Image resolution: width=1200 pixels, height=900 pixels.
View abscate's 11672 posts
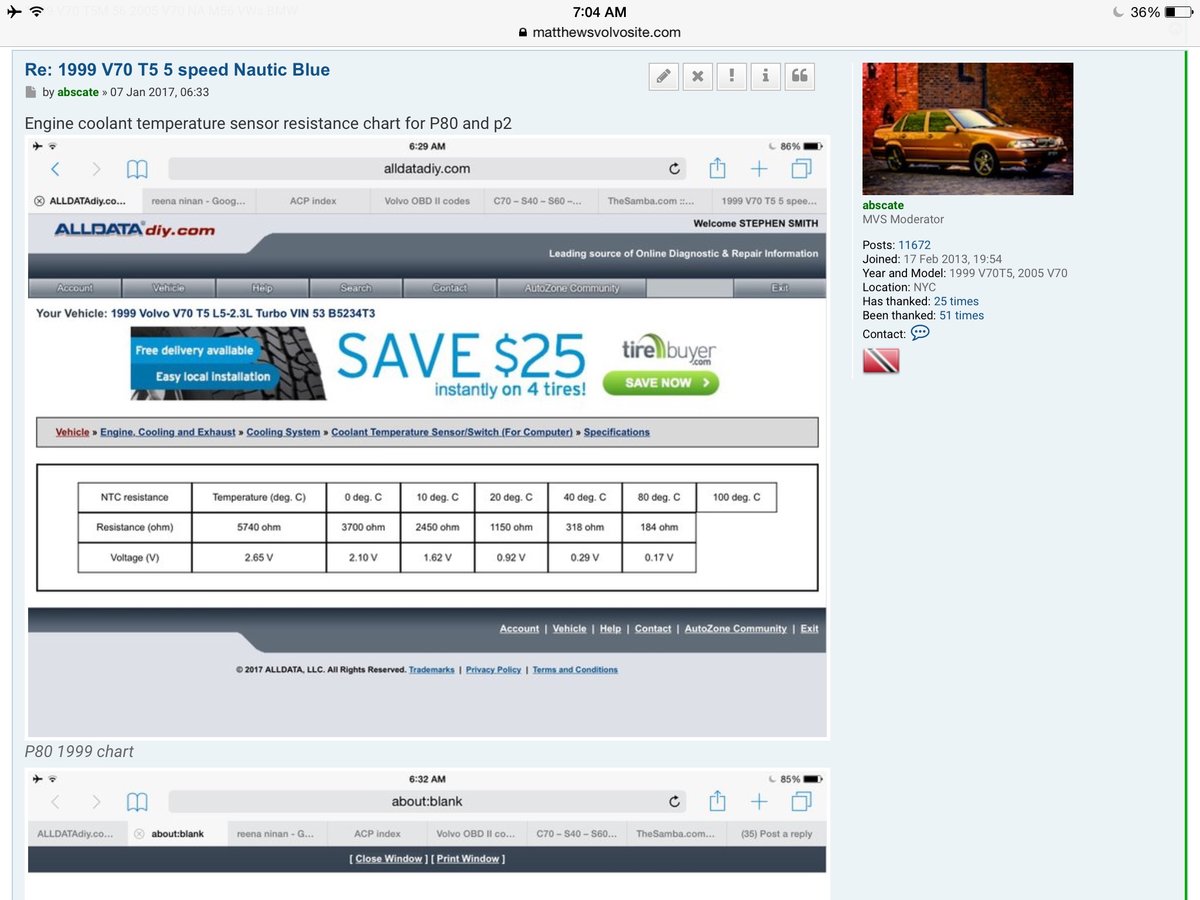pyautogui.click(x=914, y=245)
